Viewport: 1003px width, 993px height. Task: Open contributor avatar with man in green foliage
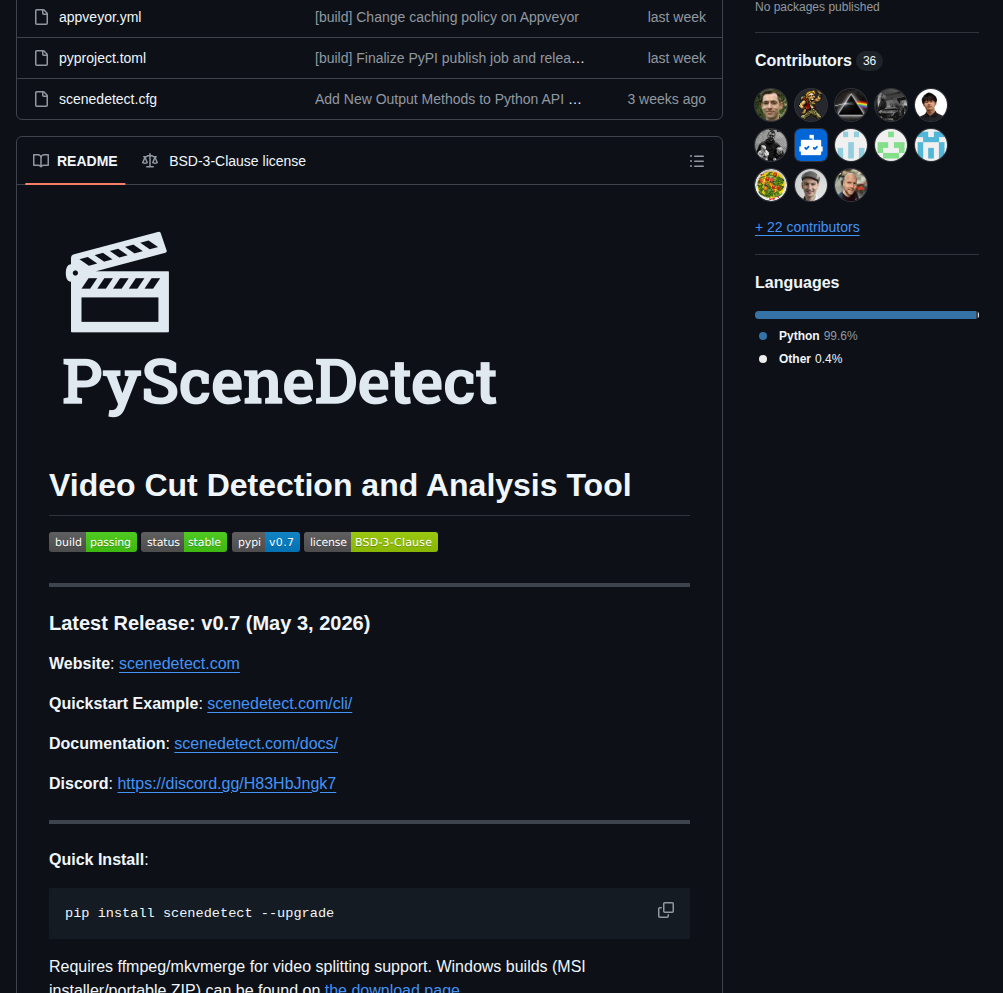tap(771, 105)
